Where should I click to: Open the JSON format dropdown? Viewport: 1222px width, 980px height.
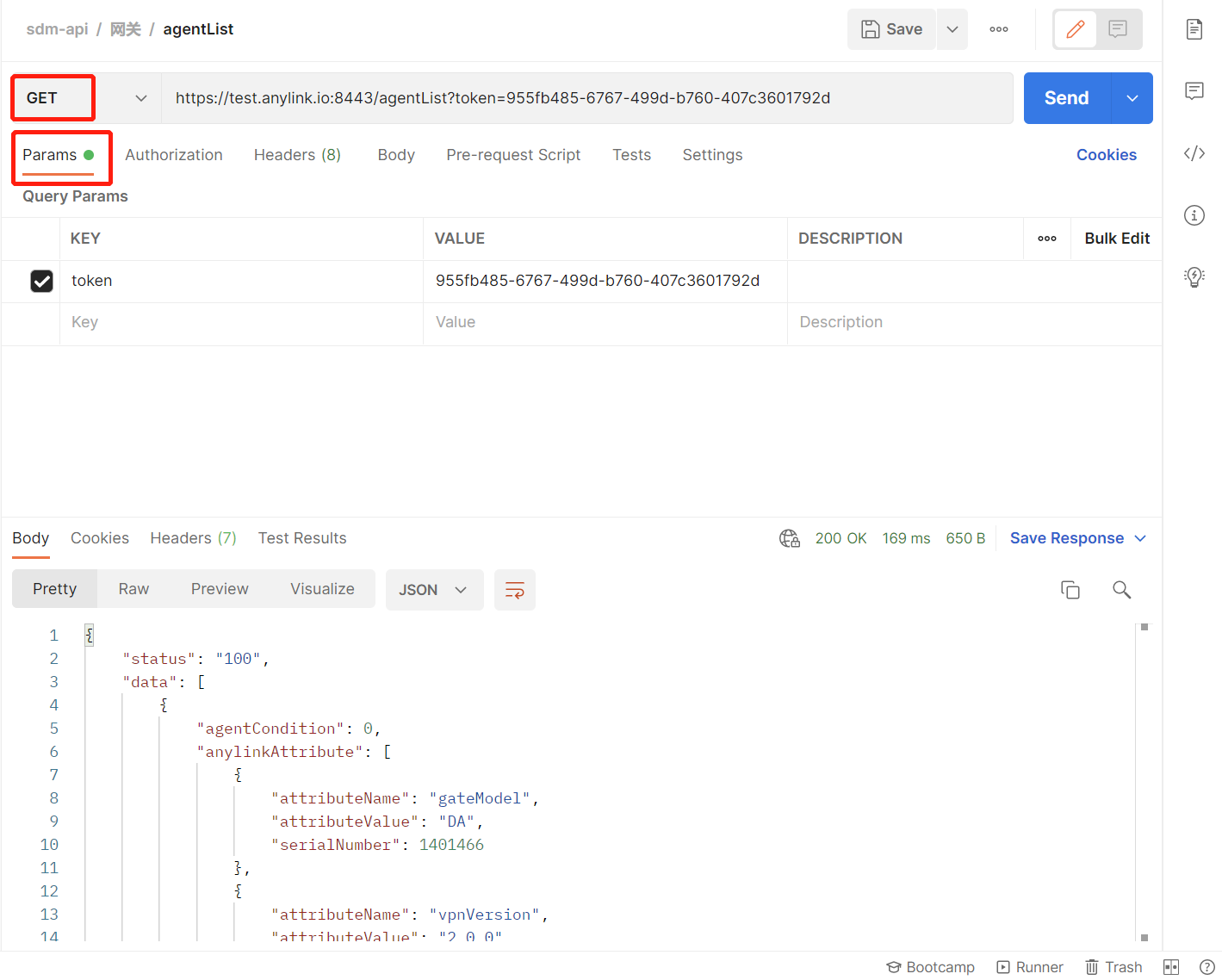point(434,590)
